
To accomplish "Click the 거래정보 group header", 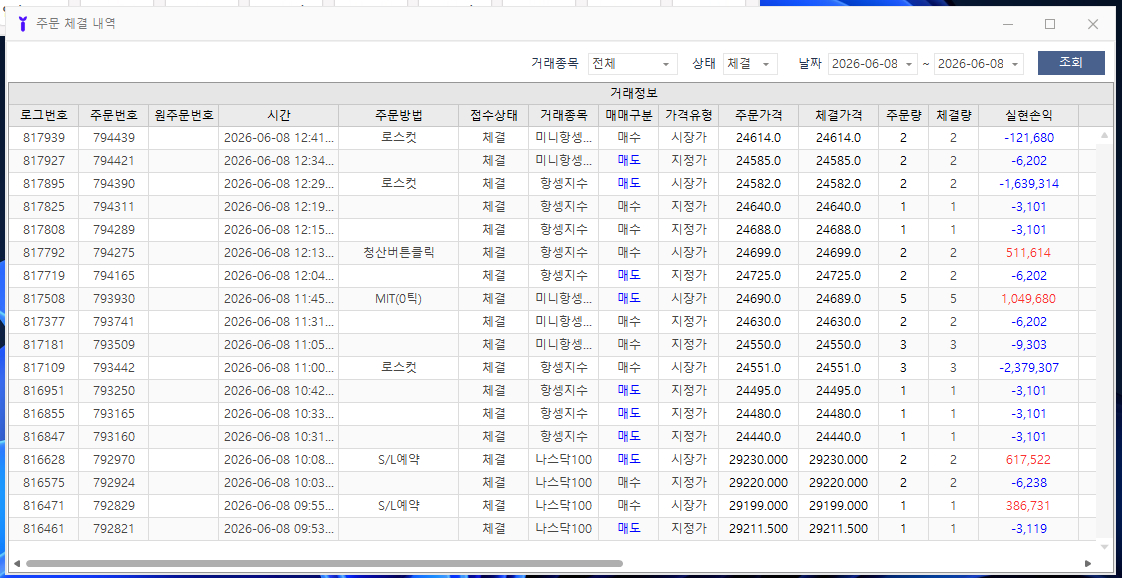I will tap(633, 93).
